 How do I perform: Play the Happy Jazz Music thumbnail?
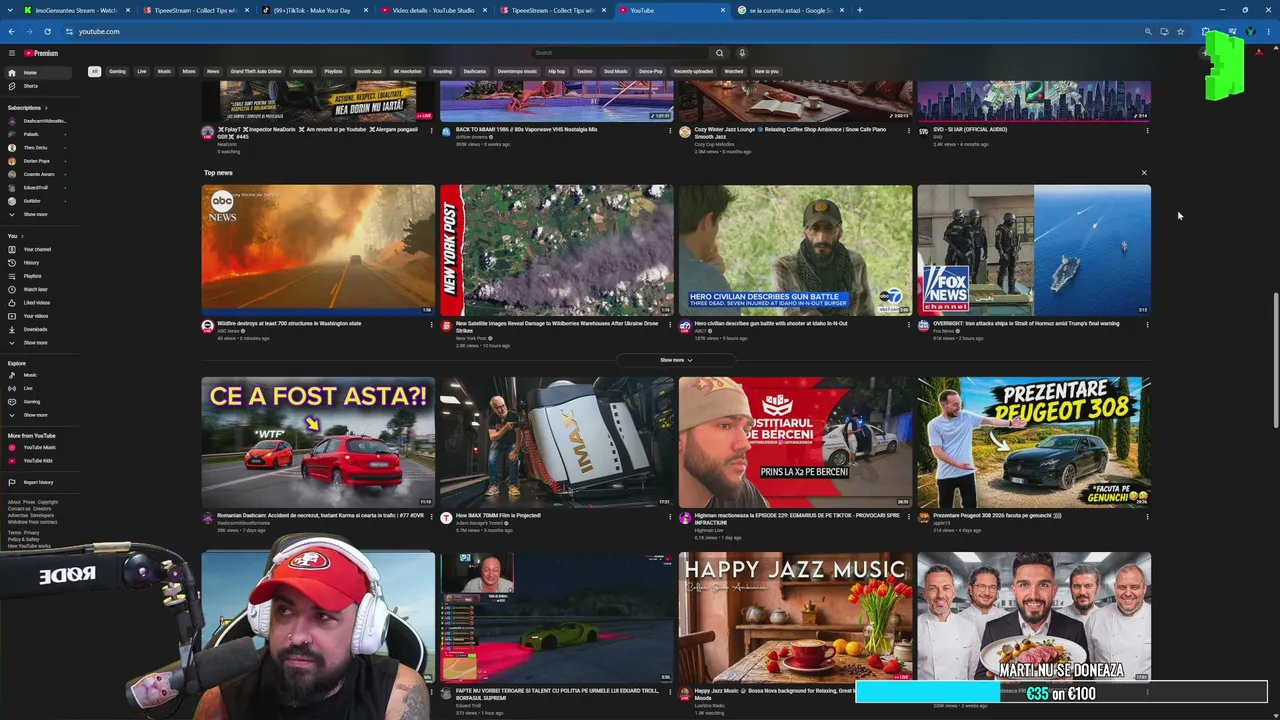coord(795,617)
